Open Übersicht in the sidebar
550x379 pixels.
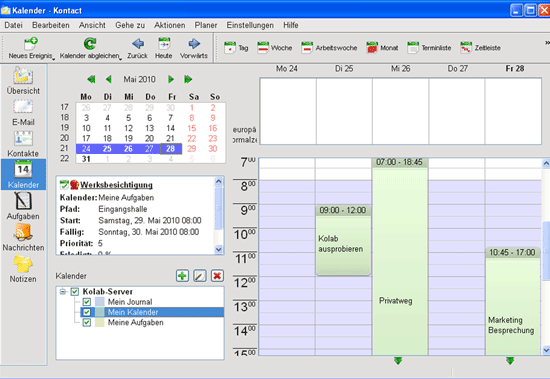(x=24, y=80)
